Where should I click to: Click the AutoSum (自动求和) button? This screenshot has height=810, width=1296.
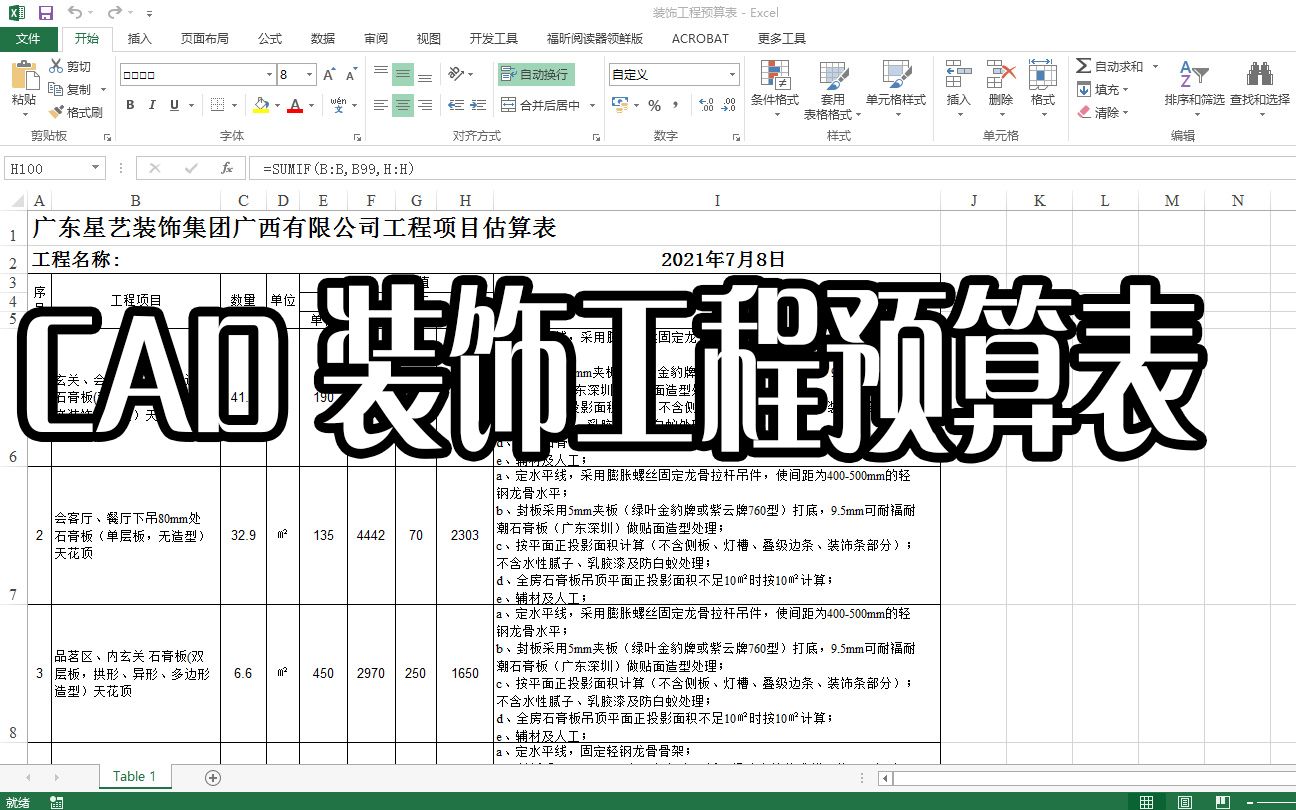[1110, 66]
